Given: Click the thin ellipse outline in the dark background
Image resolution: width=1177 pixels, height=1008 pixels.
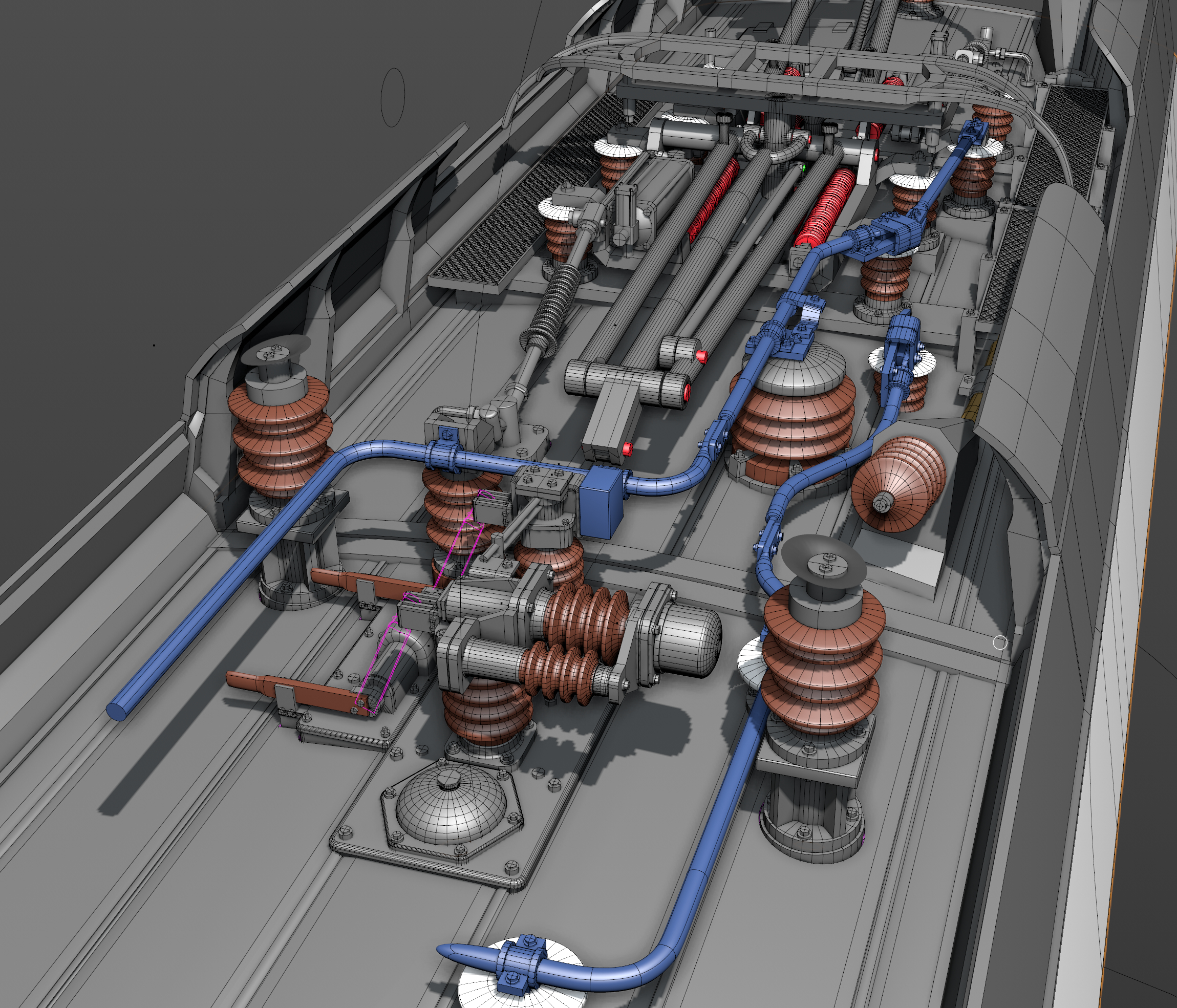Looking at the screenshot, I should click(393, 97).
